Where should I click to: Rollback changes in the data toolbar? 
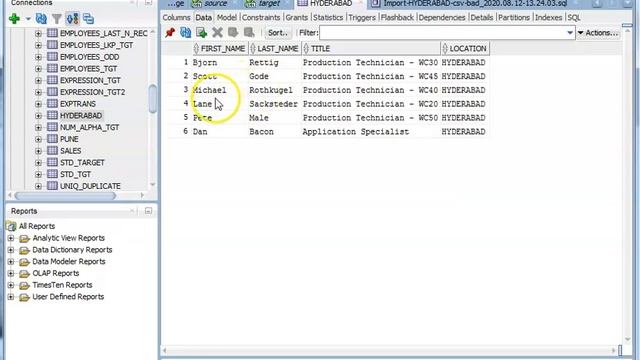click(249, 33)
